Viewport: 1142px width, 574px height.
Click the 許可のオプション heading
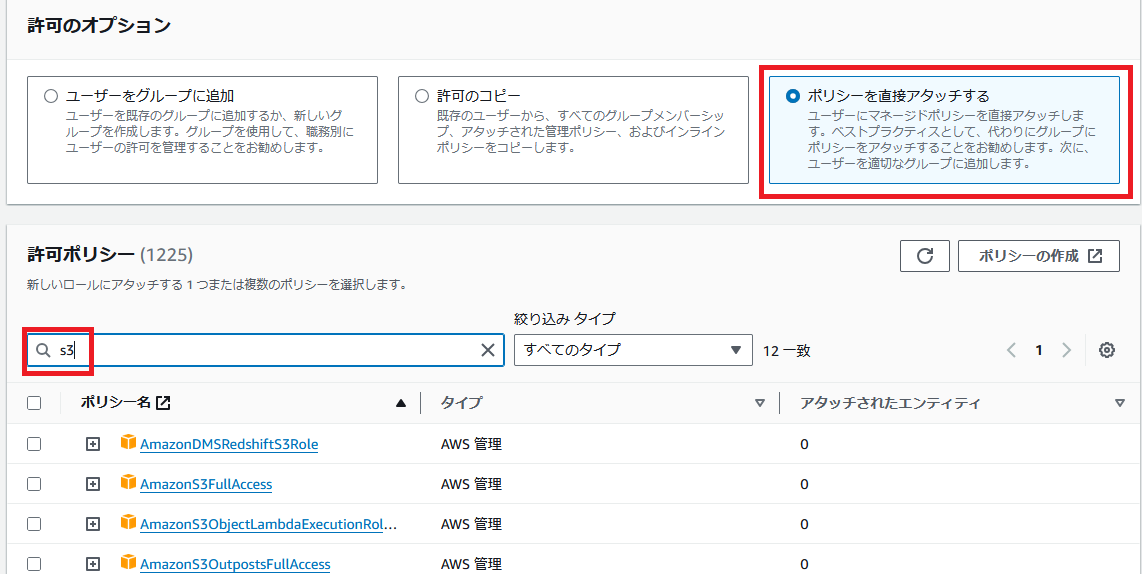pos(99,25)
